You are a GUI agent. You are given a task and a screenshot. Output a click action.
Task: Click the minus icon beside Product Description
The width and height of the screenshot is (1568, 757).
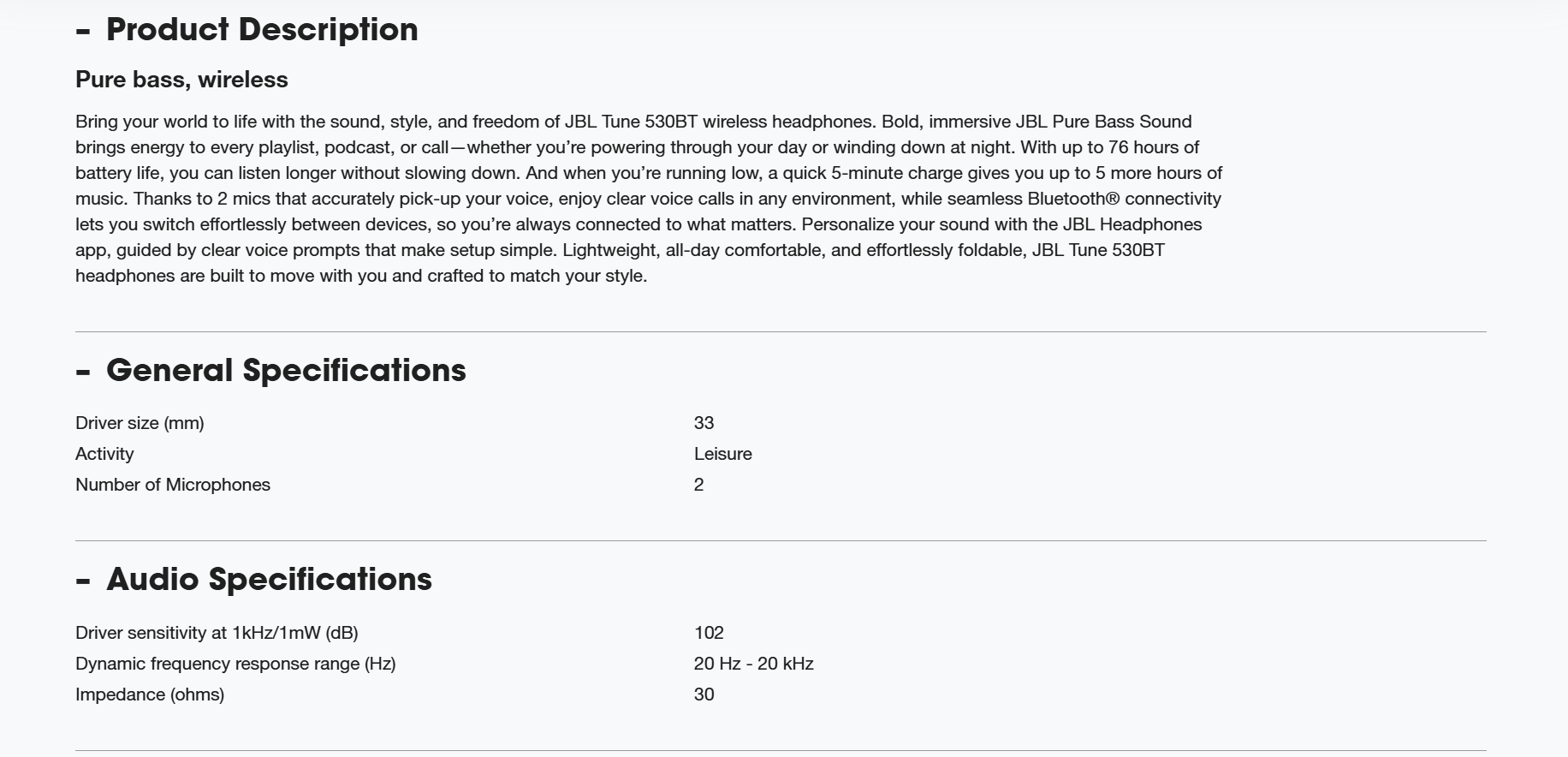point(83,32)
